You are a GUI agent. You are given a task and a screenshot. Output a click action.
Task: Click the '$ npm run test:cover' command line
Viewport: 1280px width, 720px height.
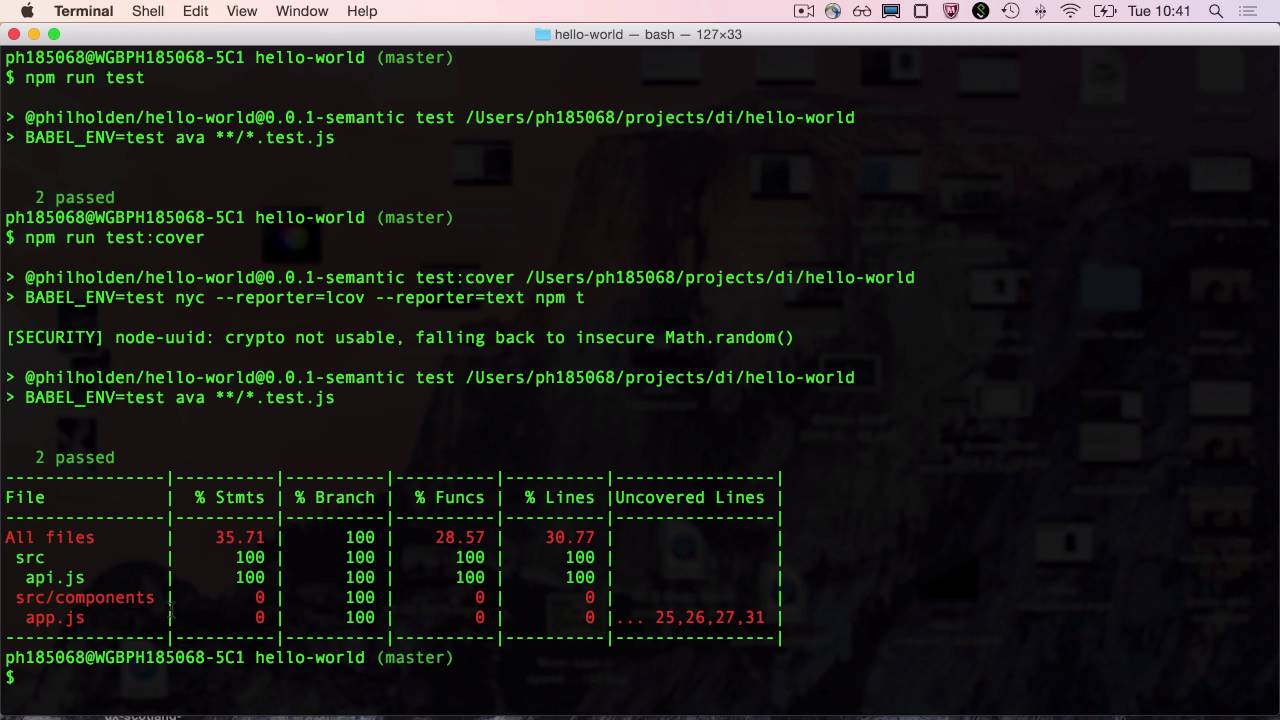[x=105, y=238]
